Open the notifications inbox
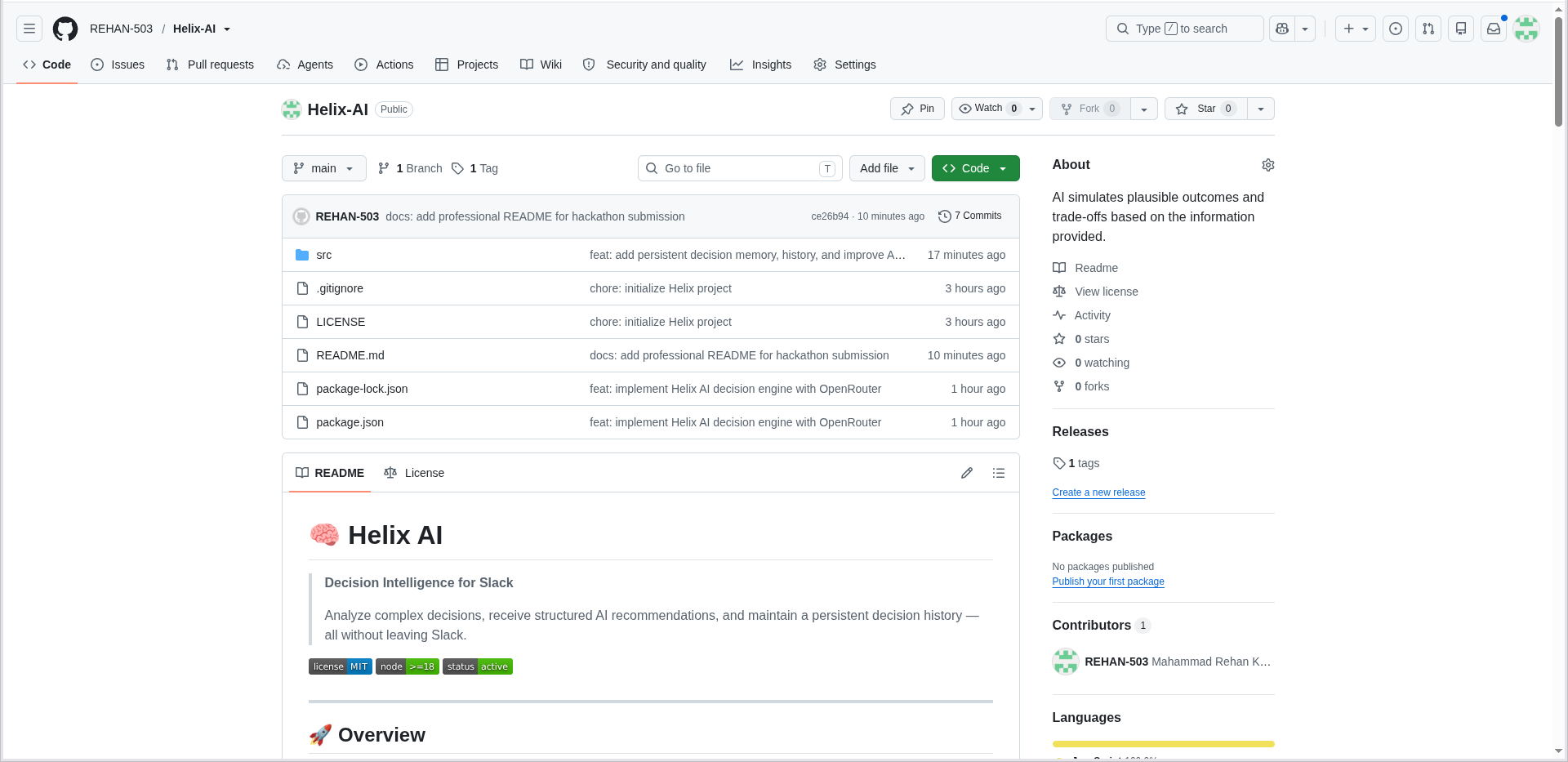The height and width of the screenshot is (762, 1568). click(x=1494, y=29)
